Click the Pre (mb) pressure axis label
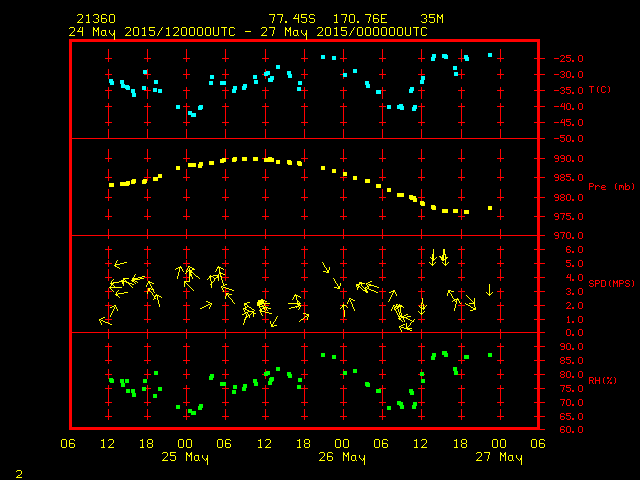 (x=611, y=187)
